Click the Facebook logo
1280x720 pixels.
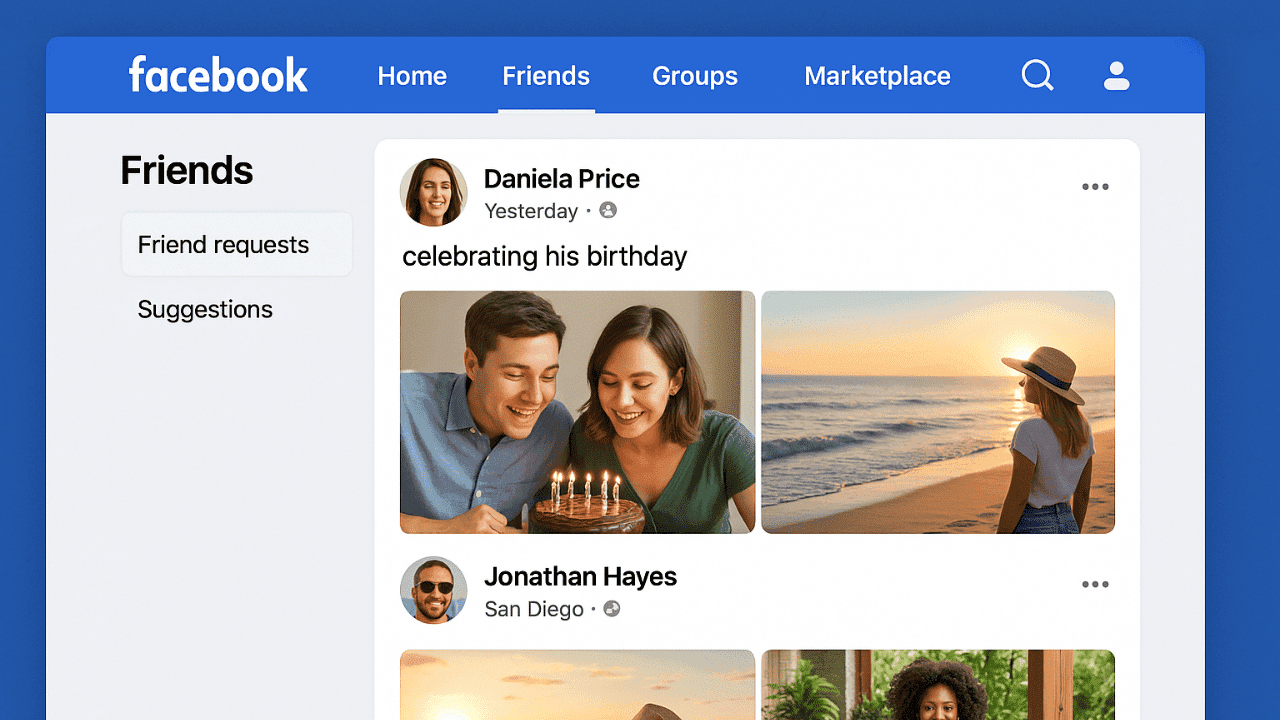pyautogui.click(x=218, y=75)
